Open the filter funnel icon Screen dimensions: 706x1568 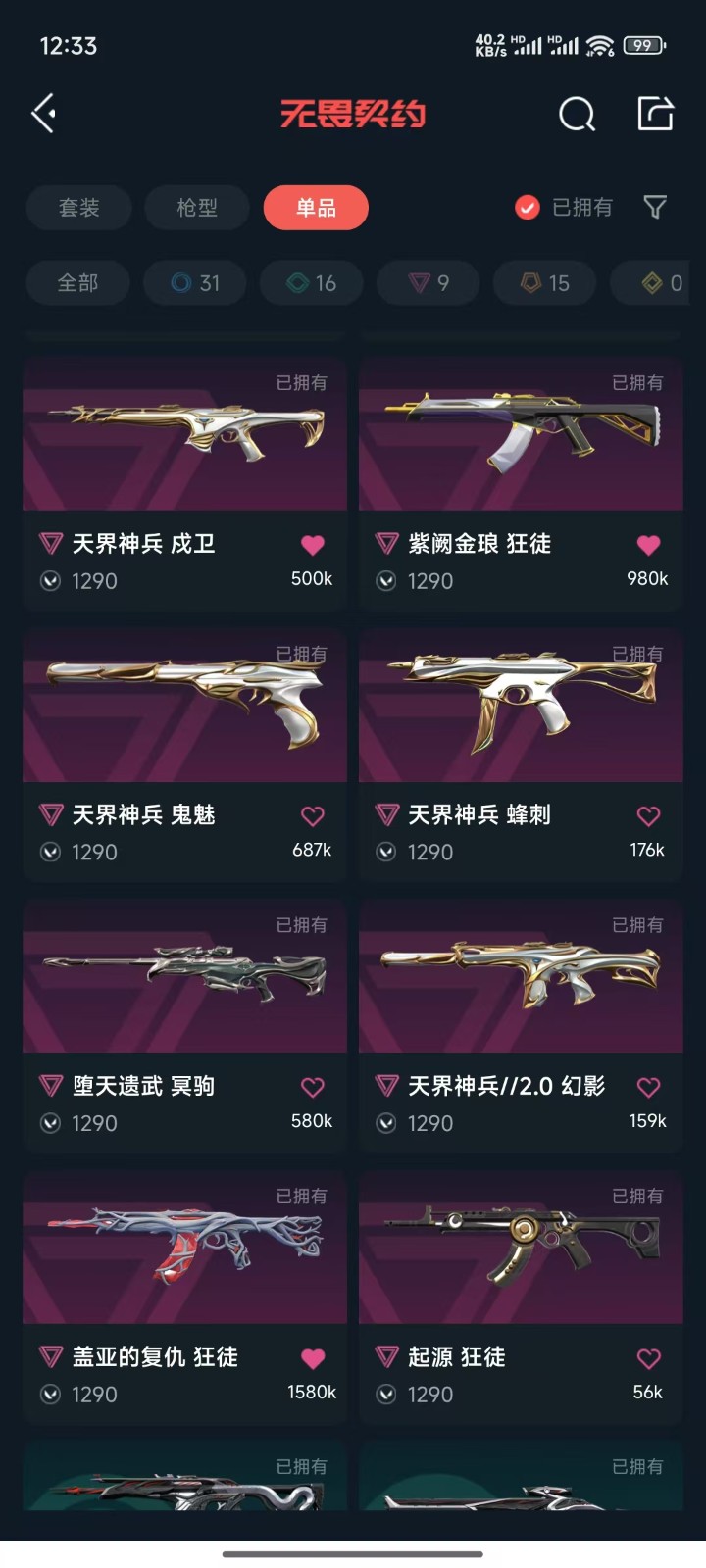click(655, 207)
